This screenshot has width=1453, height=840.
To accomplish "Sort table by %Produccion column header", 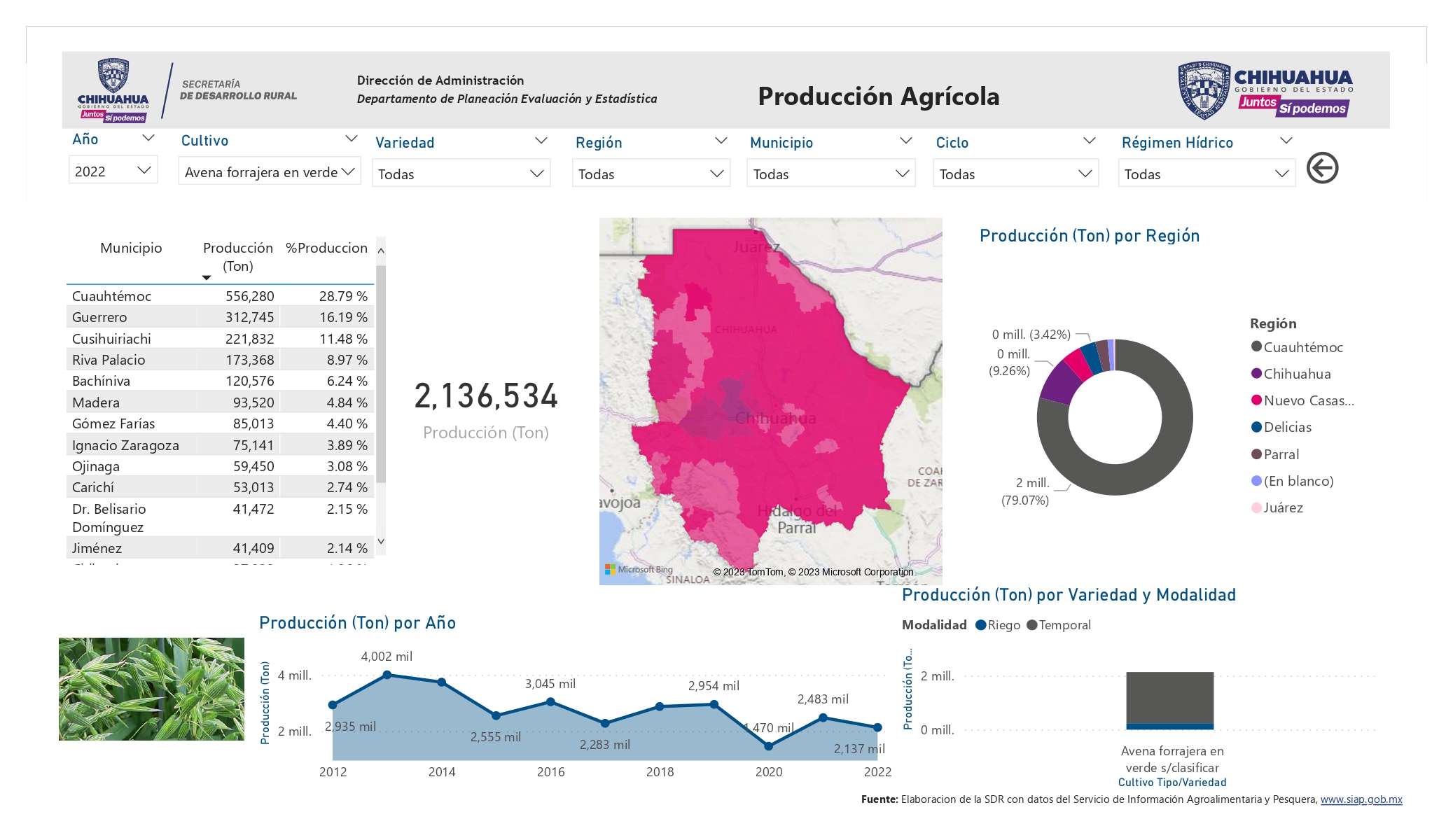I will click(x=326, y=248).
